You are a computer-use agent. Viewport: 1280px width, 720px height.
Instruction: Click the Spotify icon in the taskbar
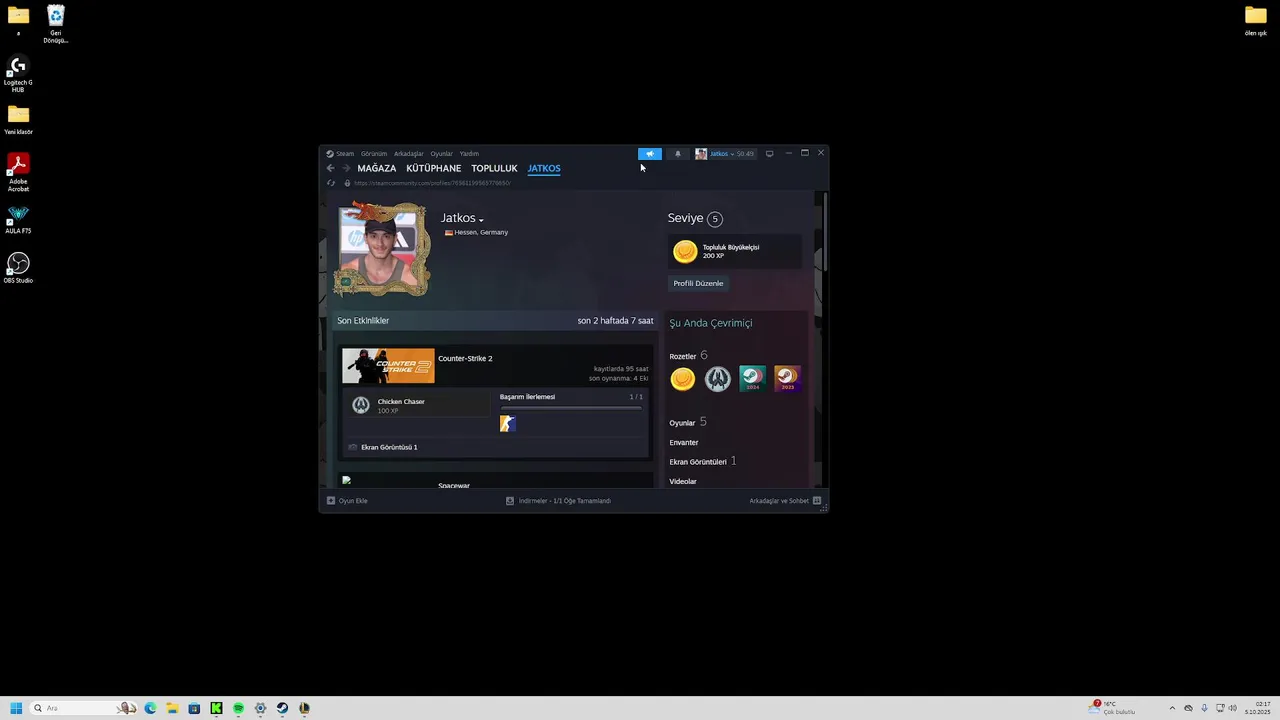(x=238, y=708)
